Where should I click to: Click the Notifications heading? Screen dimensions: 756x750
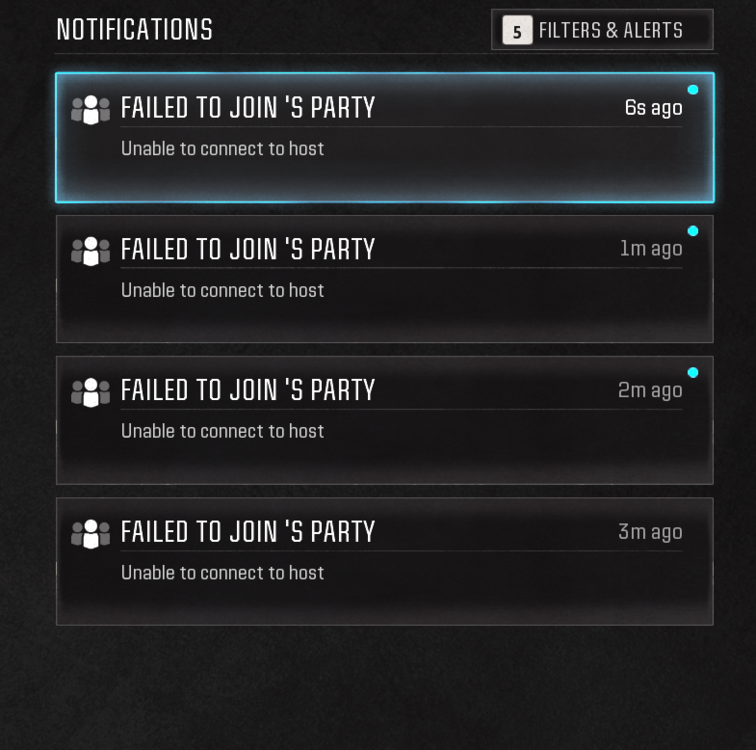pos(135,29)
